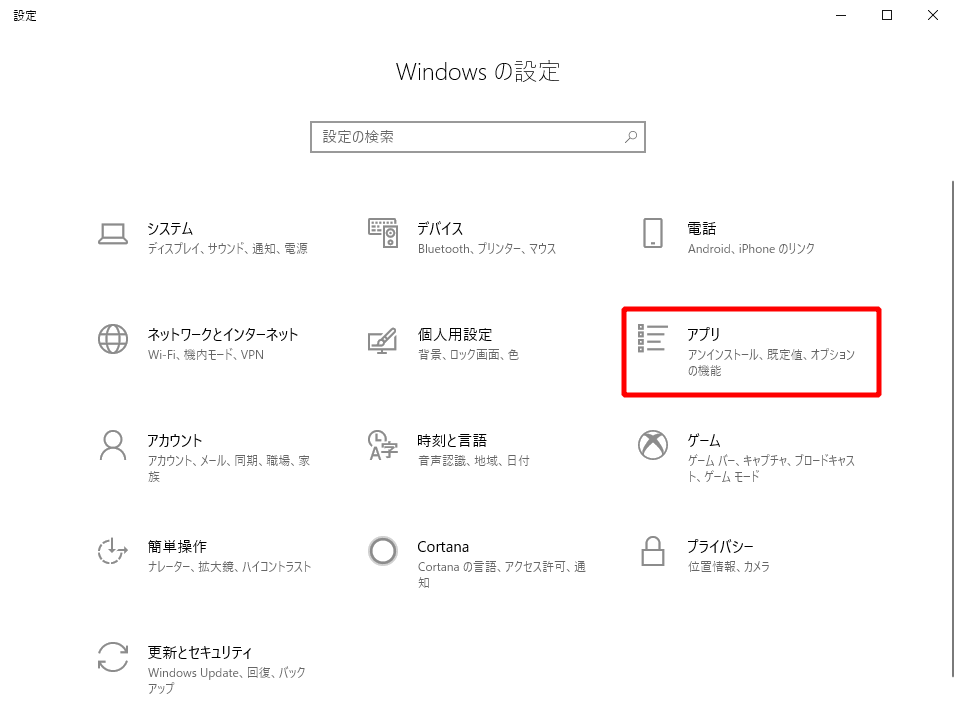The height and width of the screenshot is (711, 956).
Task: Maximize the 設定 window
Action: click(x=887, y=15)
